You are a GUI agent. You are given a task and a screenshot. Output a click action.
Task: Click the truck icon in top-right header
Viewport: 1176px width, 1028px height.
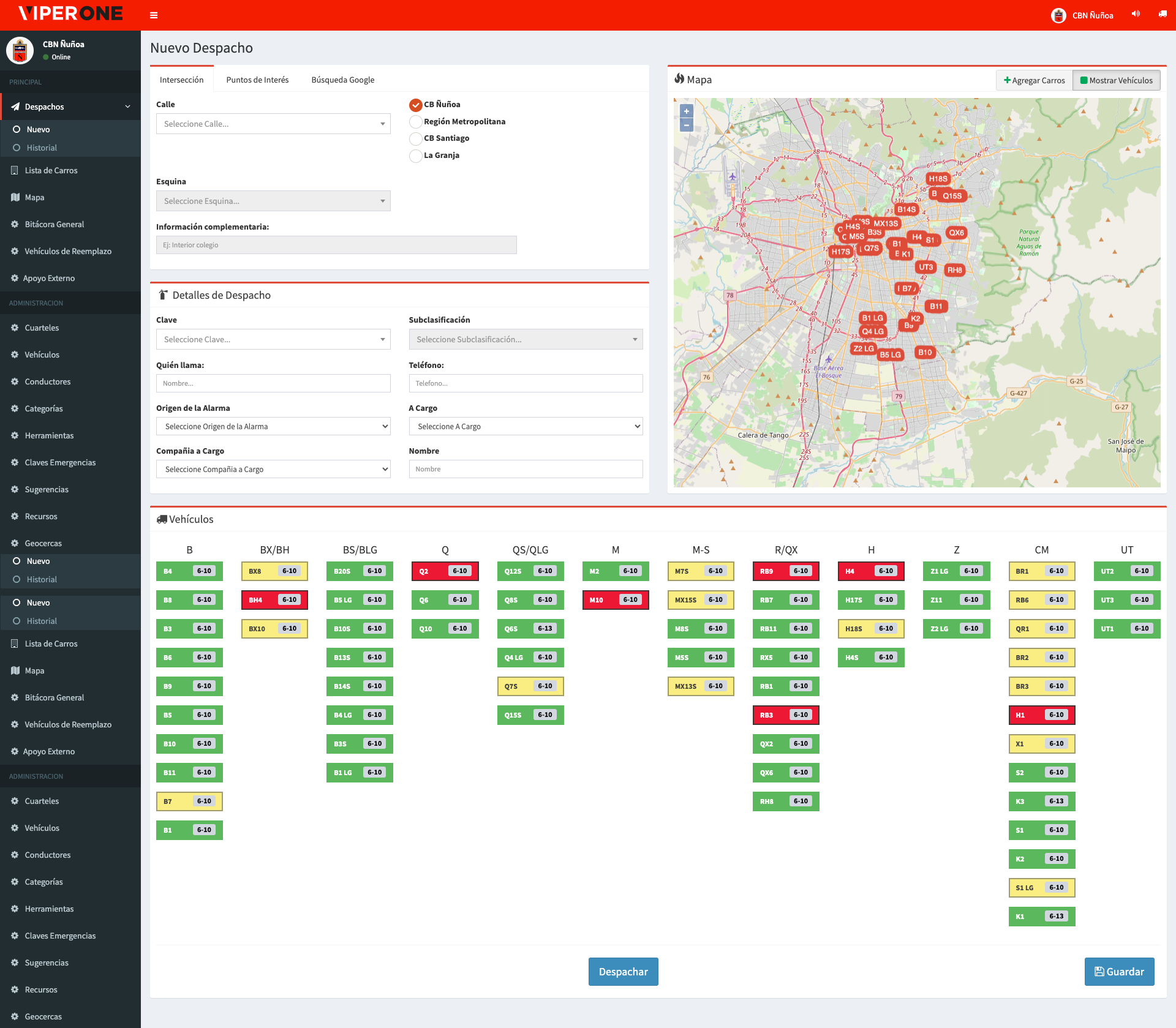coord(1162,14)
